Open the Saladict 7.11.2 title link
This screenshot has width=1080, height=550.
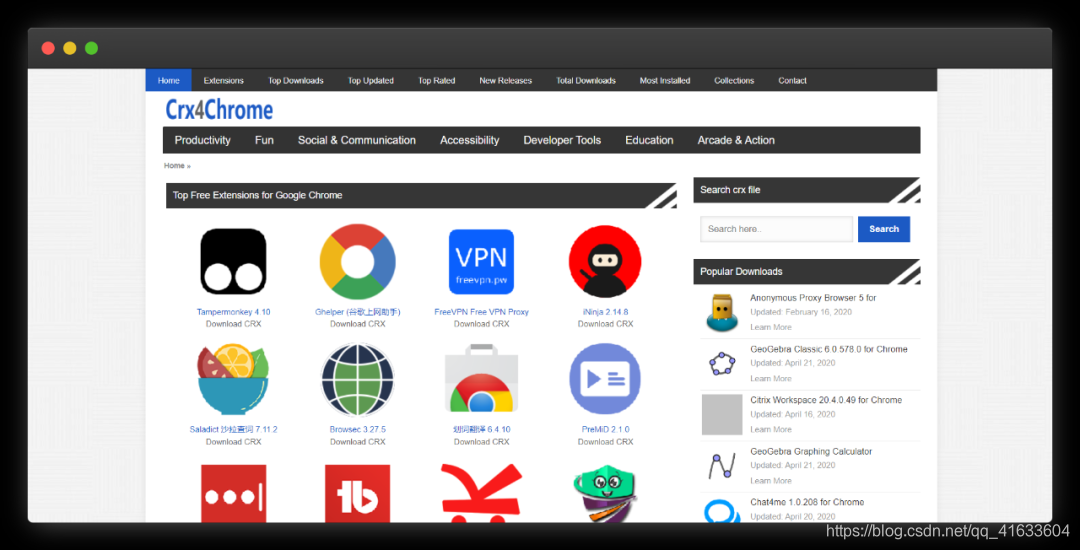point(233,430)
